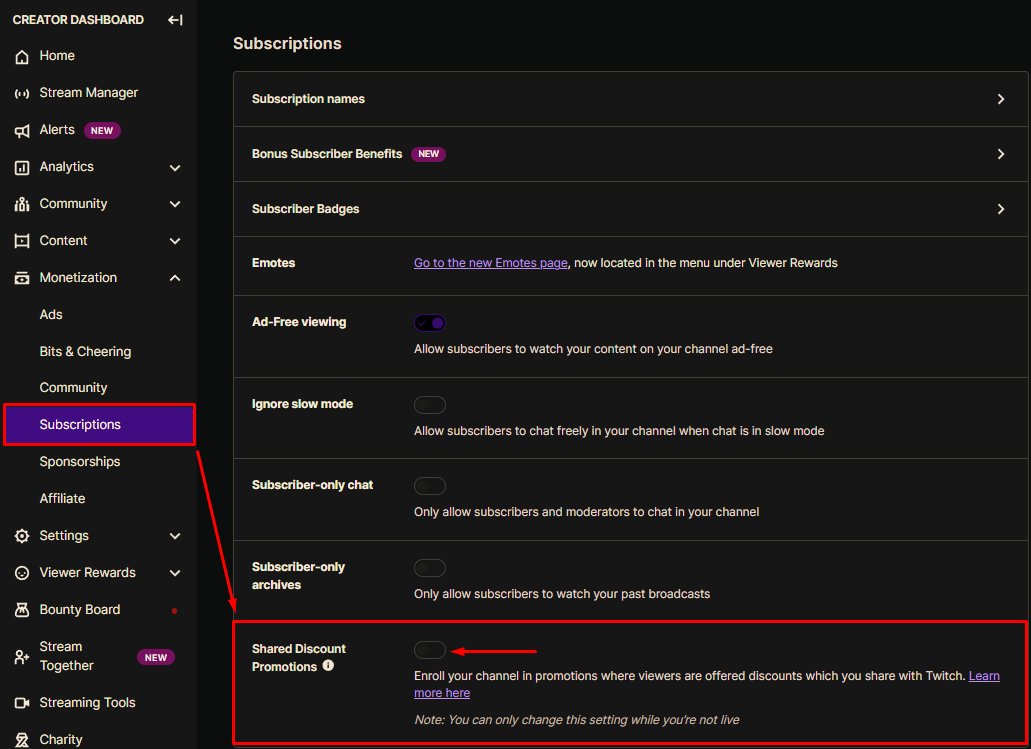Click the Ad-Free viewing description text

(593, 349)
